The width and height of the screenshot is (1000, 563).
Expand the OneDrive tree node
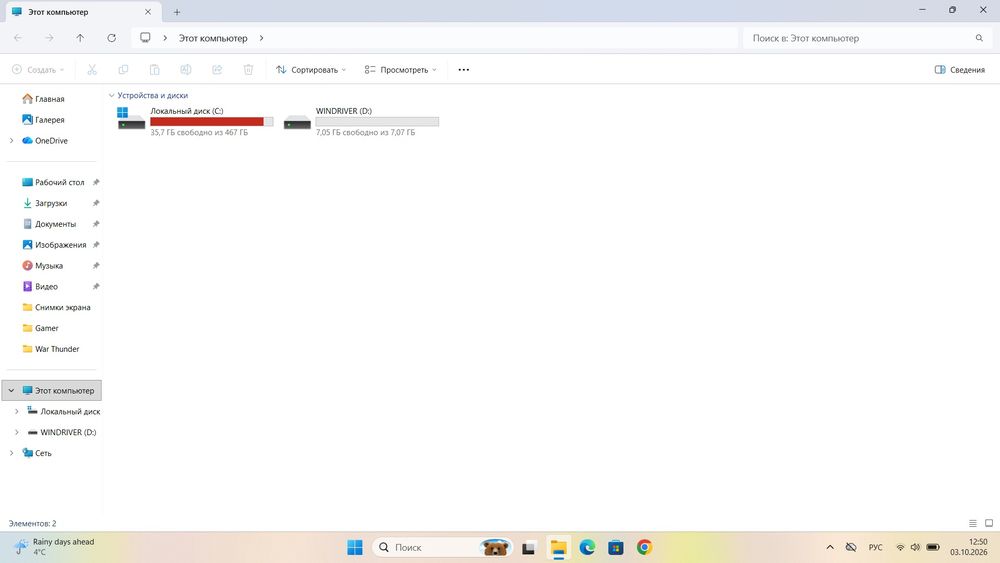click(x=11, y=141)
